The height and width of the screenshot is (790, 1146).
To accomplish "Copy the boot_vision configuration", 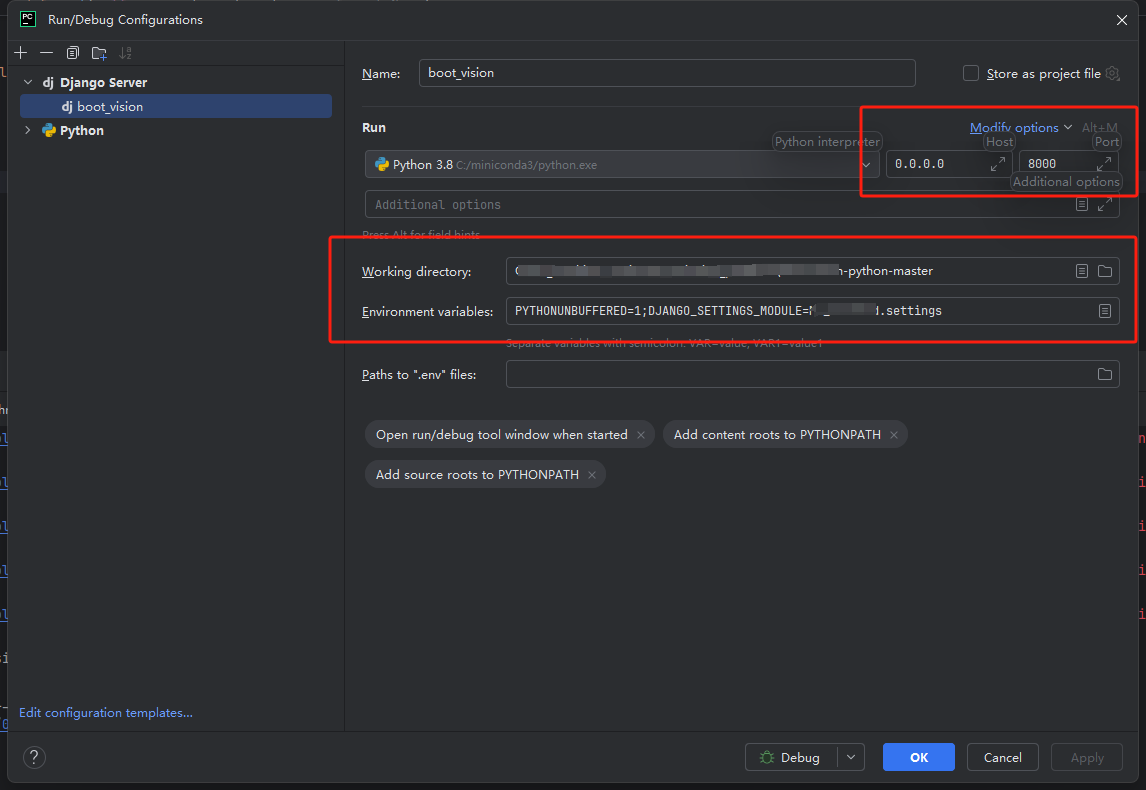I will tap(72, 52).
